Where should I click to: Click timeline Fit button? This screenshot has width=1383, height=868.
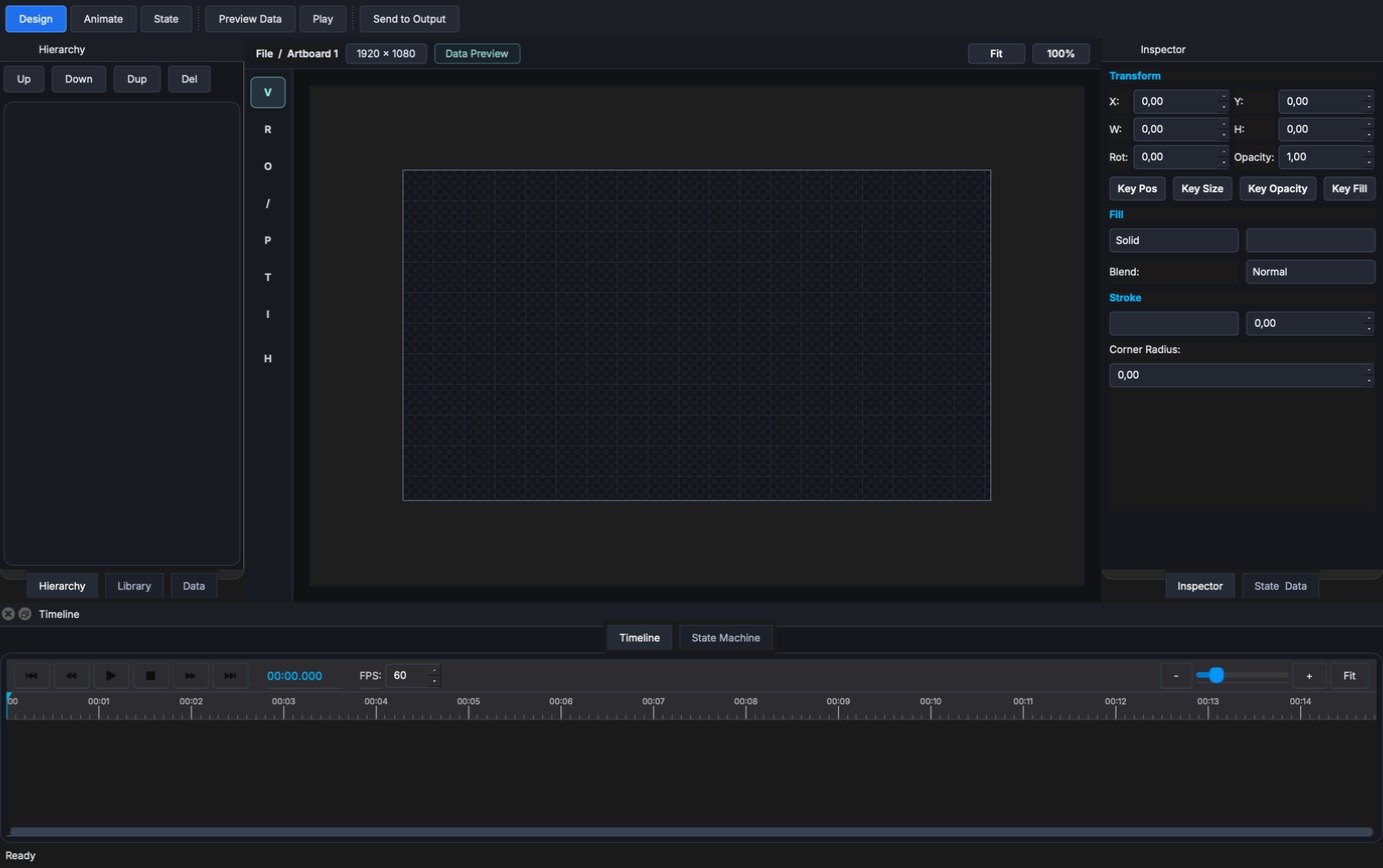click(1349, 676)
